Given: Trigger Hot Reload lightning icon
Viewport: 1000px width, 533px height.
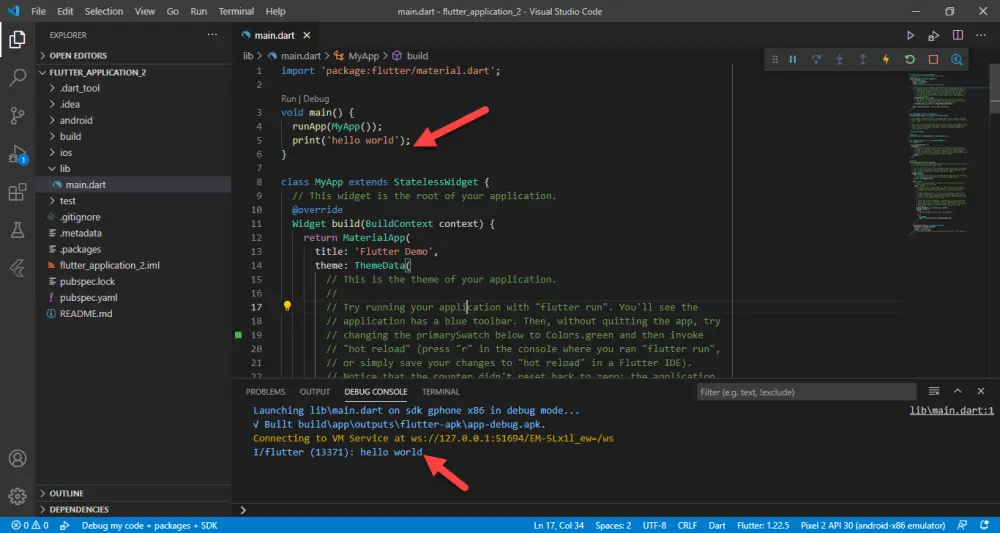Looking at the screenshot, I should (886, 59).
